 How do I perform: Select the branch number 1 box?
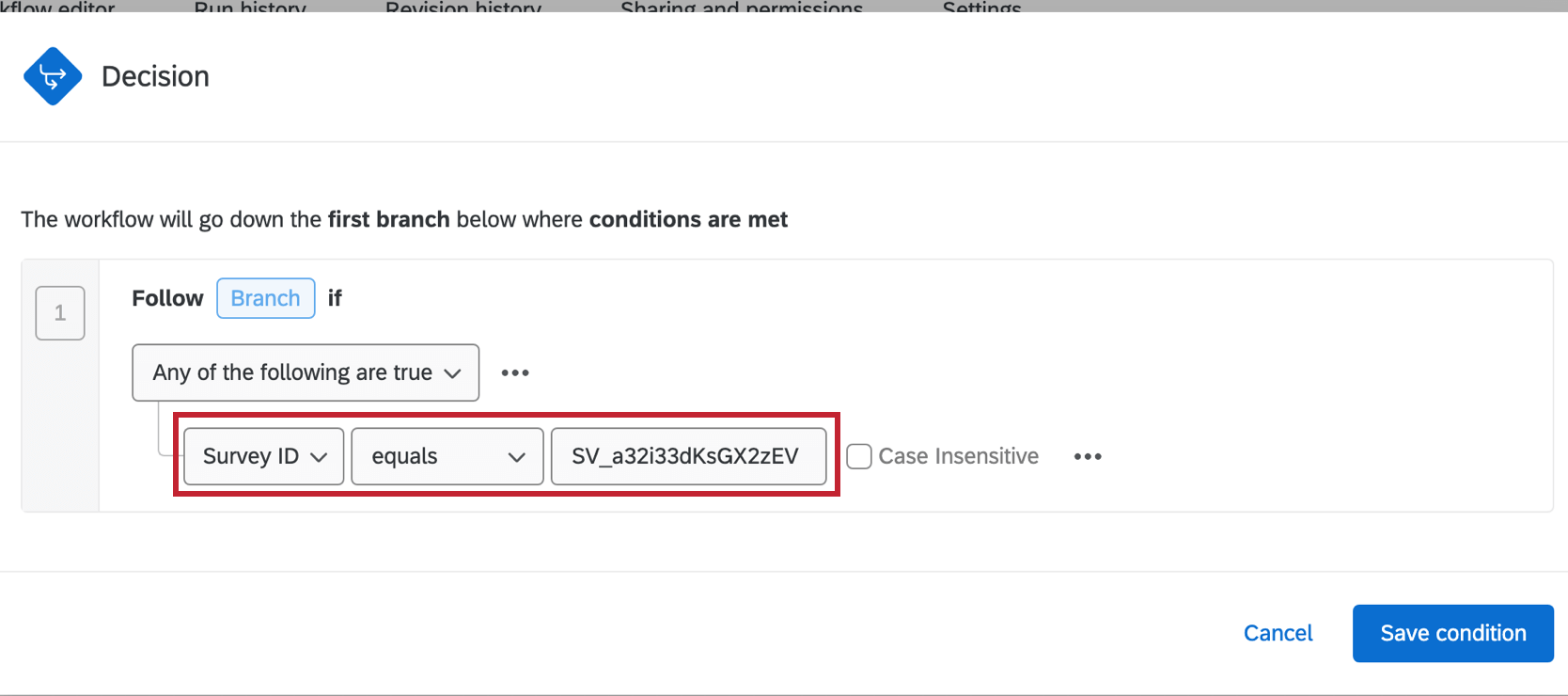point(60,313)
